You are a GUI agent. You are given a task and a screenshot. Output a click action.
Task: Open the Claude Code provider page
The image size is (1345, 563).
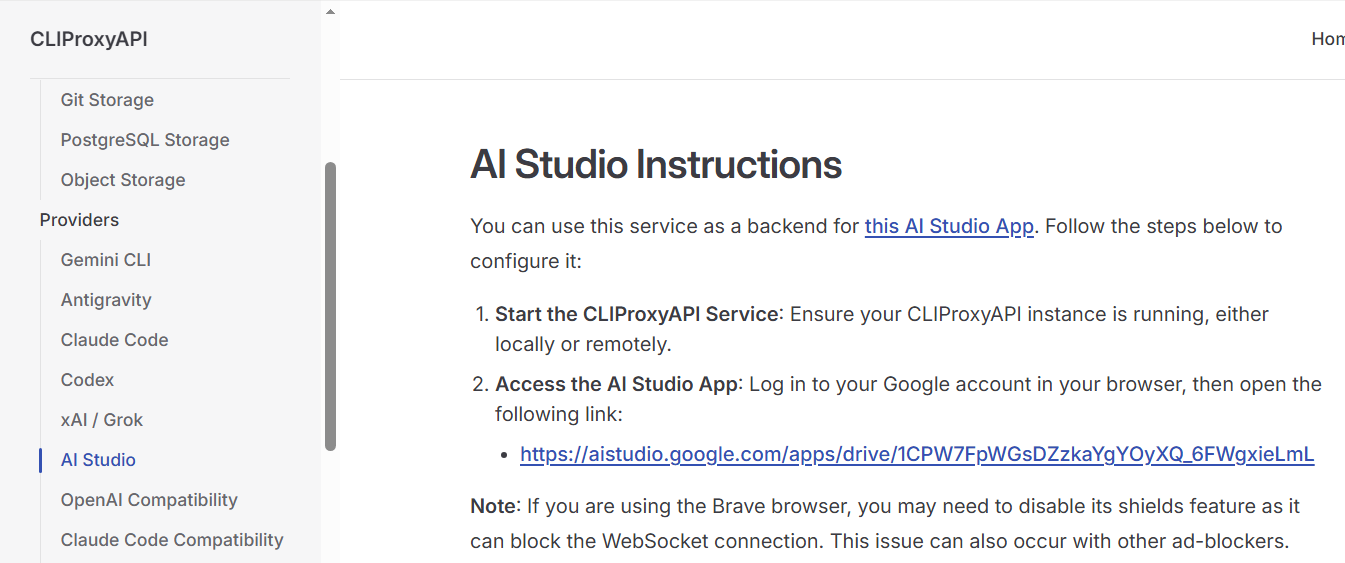pyautogui.click(x=114, y=340)
